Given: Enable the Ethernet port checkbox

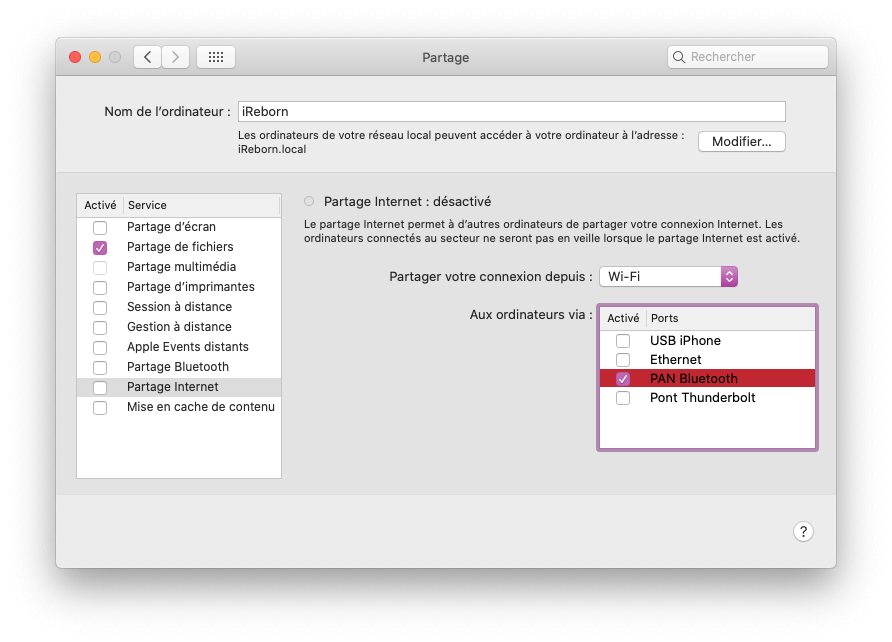Looking at the screenshot, I should (623, 360).
